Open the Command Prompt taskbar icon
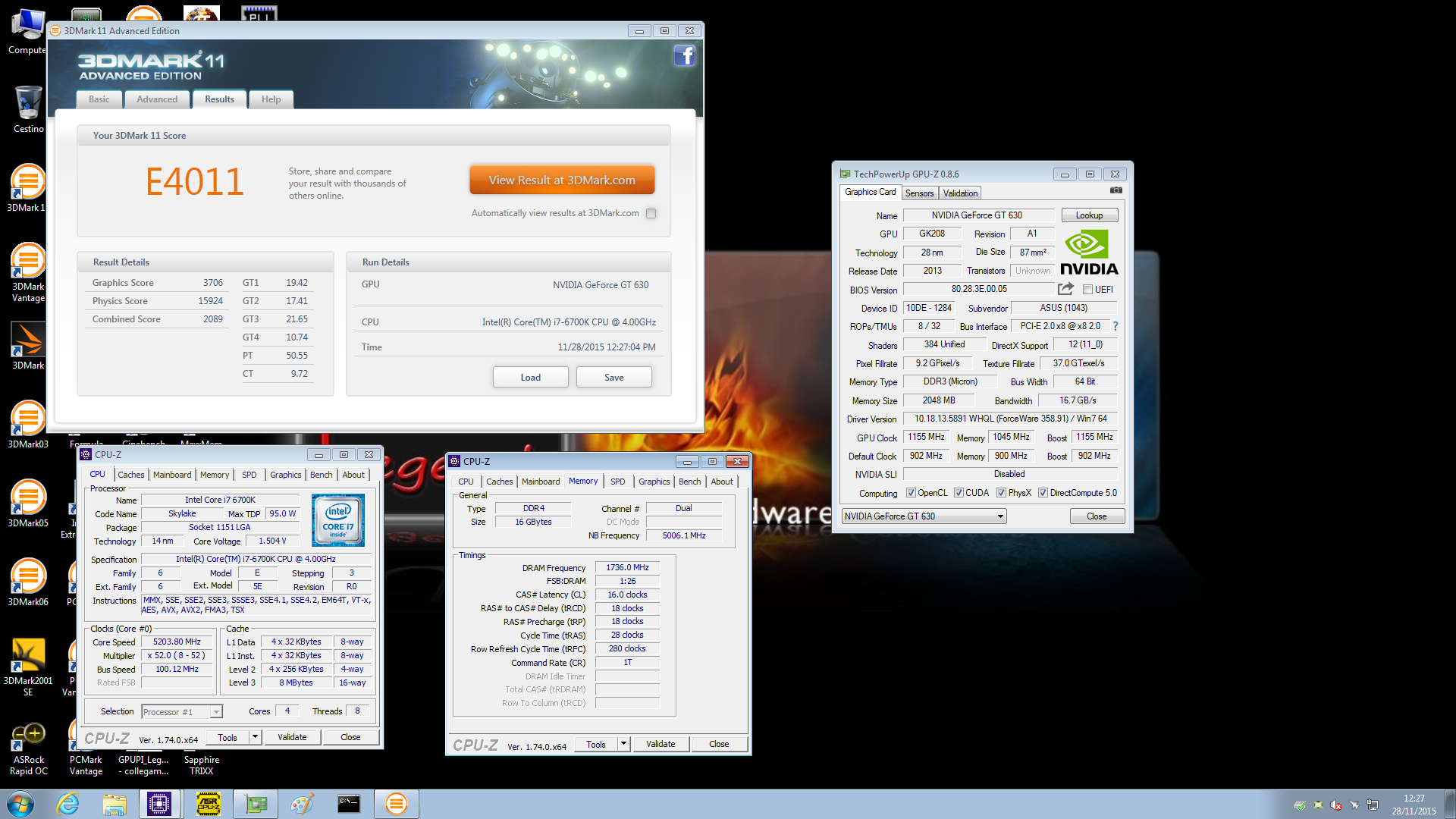 click(349, 804)
